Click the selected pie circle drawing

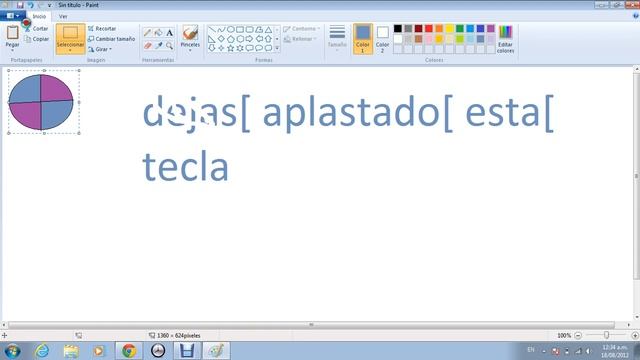41,102
